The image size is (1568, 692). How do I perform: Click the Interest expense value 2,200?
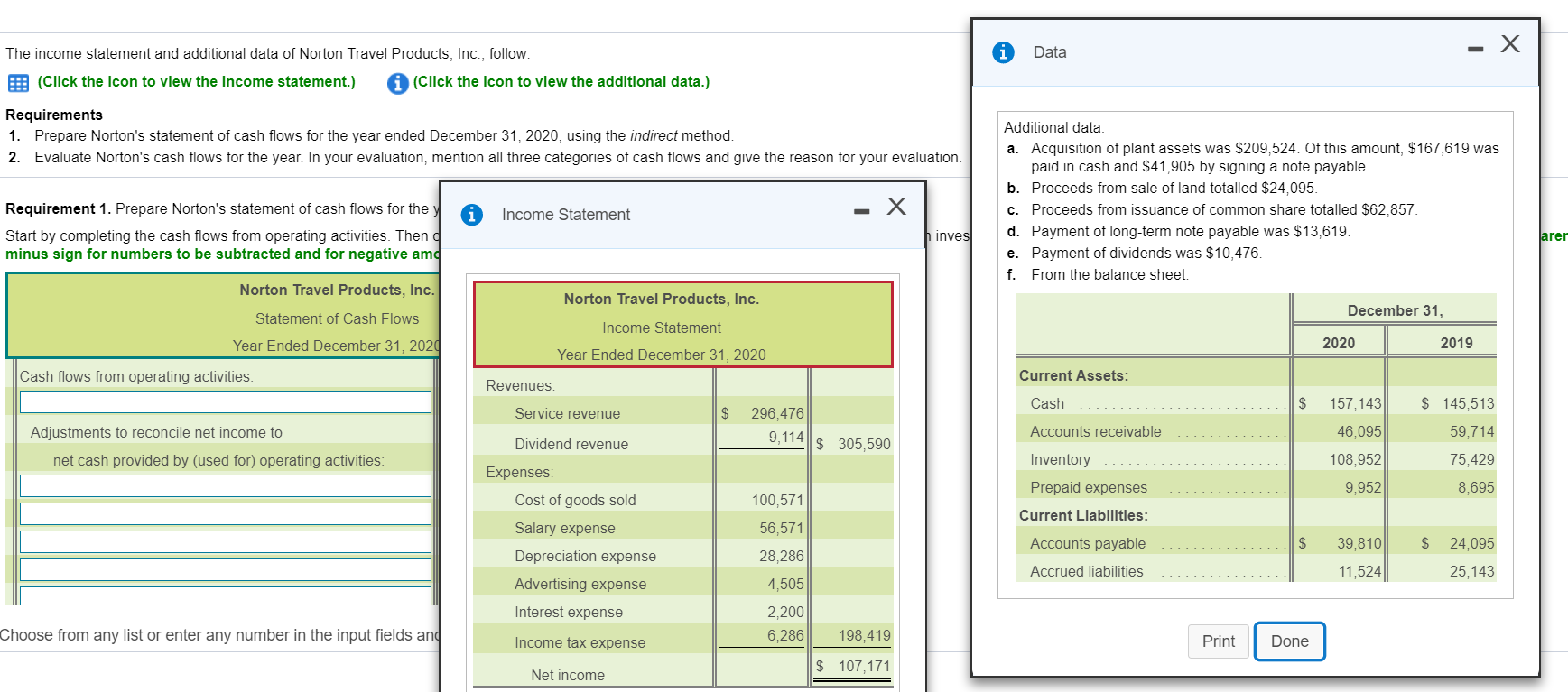click(785, 613)
